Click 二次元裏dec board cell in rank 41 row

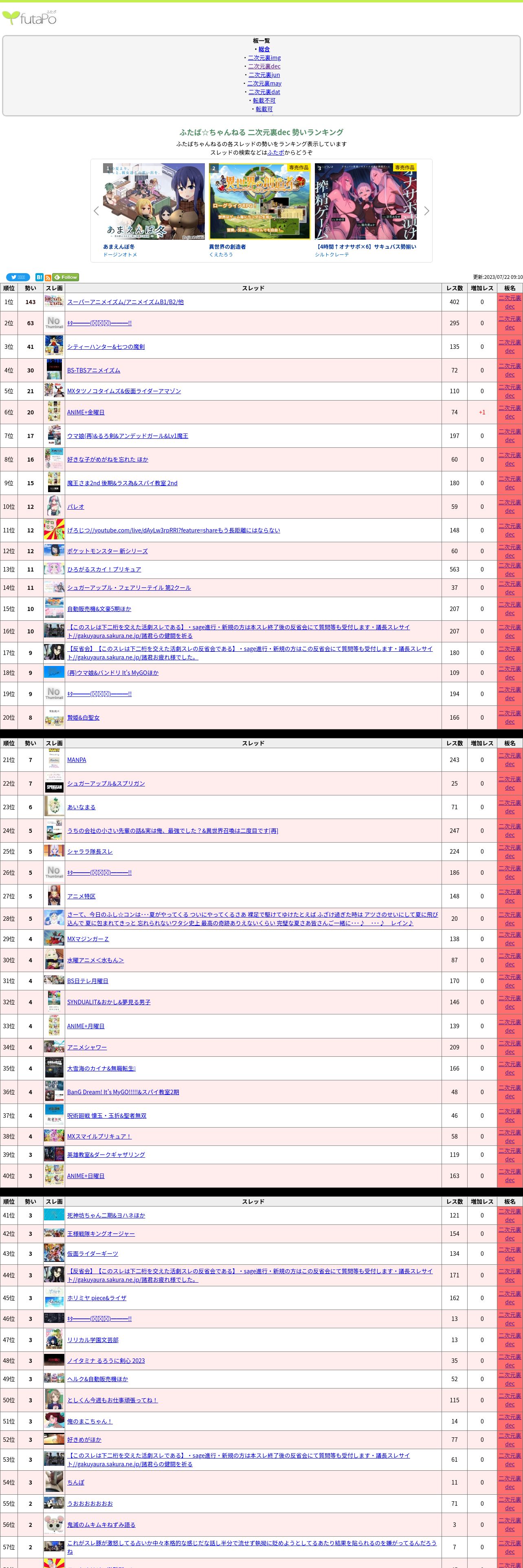pyautogui.click(x=510, y=1215)
